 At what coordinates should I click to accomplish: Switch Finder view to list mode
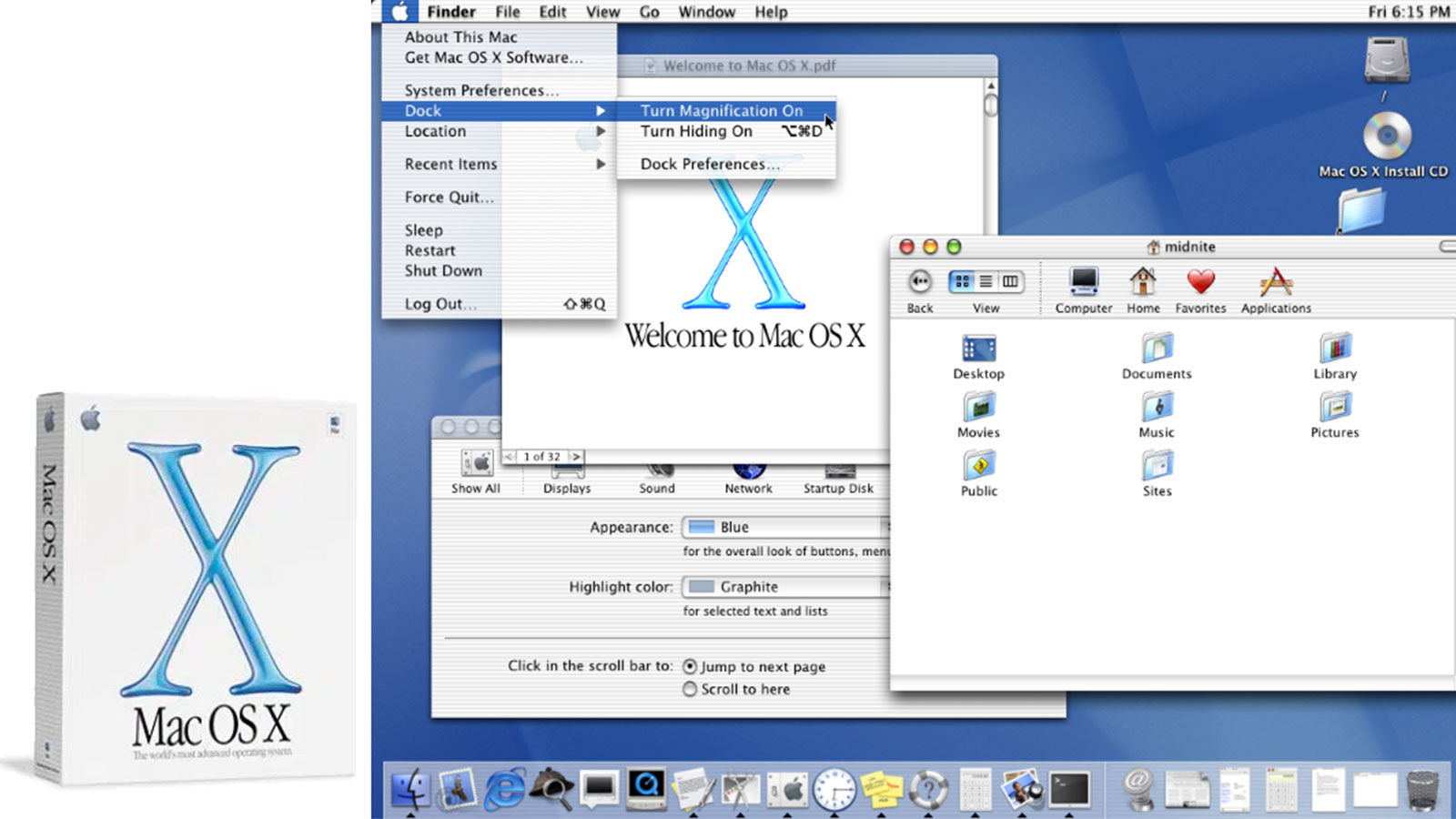pyautogui.click(x=986, y=281)
